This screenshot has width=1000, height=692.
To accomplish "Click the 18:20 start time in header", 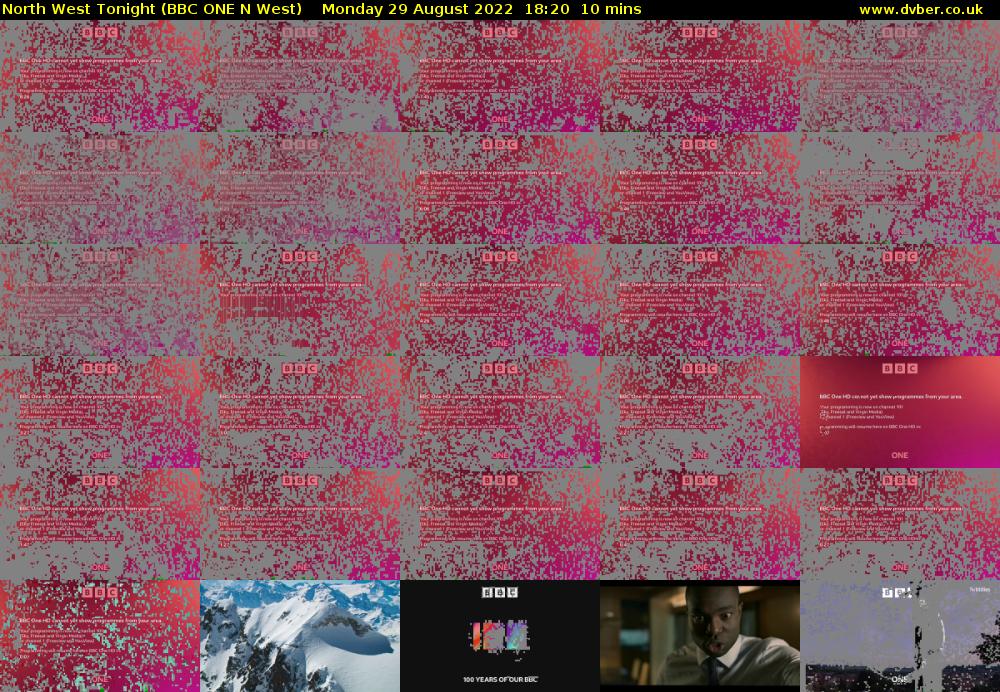I will pos(547,10).
